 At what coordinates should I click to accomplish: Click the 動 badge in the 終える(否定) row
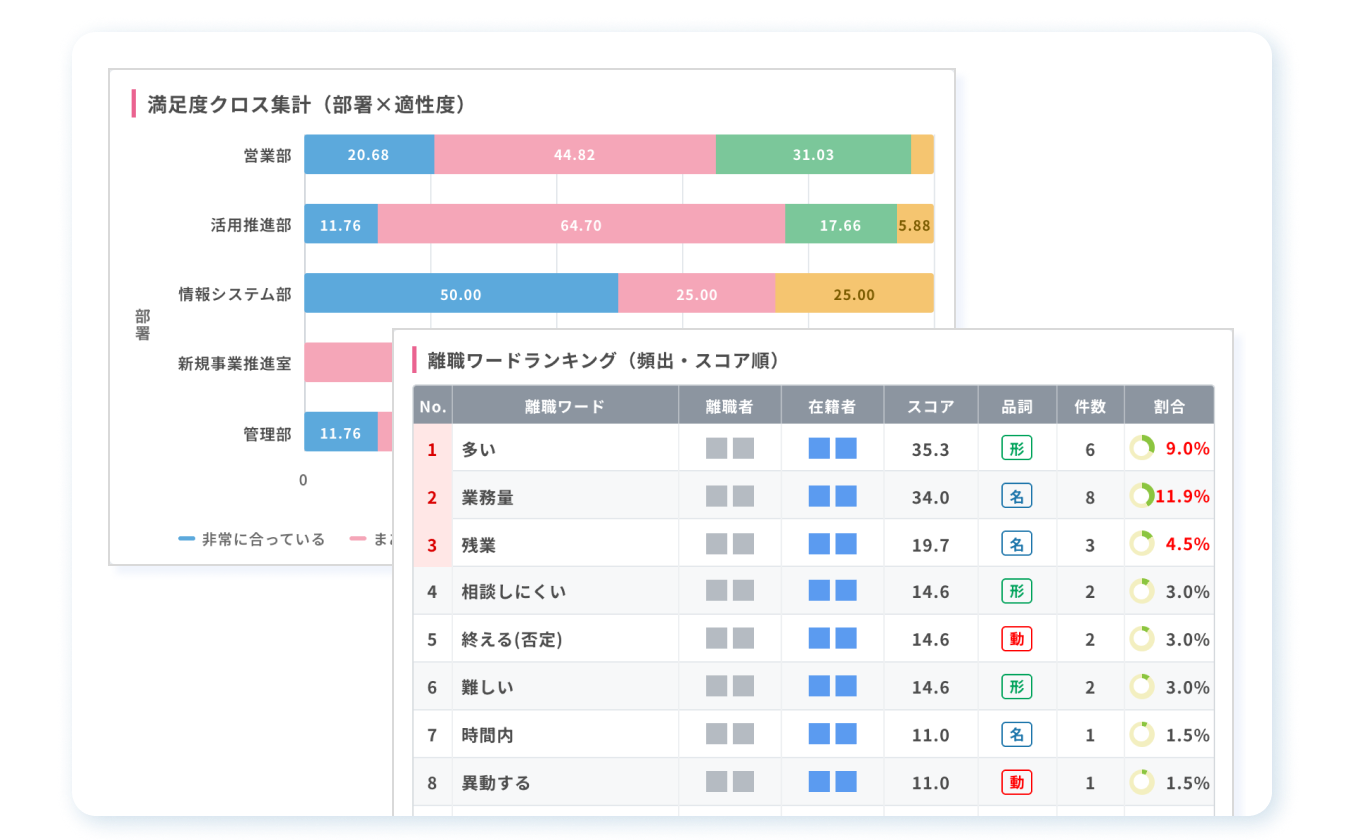click(x=1016, y=639)
